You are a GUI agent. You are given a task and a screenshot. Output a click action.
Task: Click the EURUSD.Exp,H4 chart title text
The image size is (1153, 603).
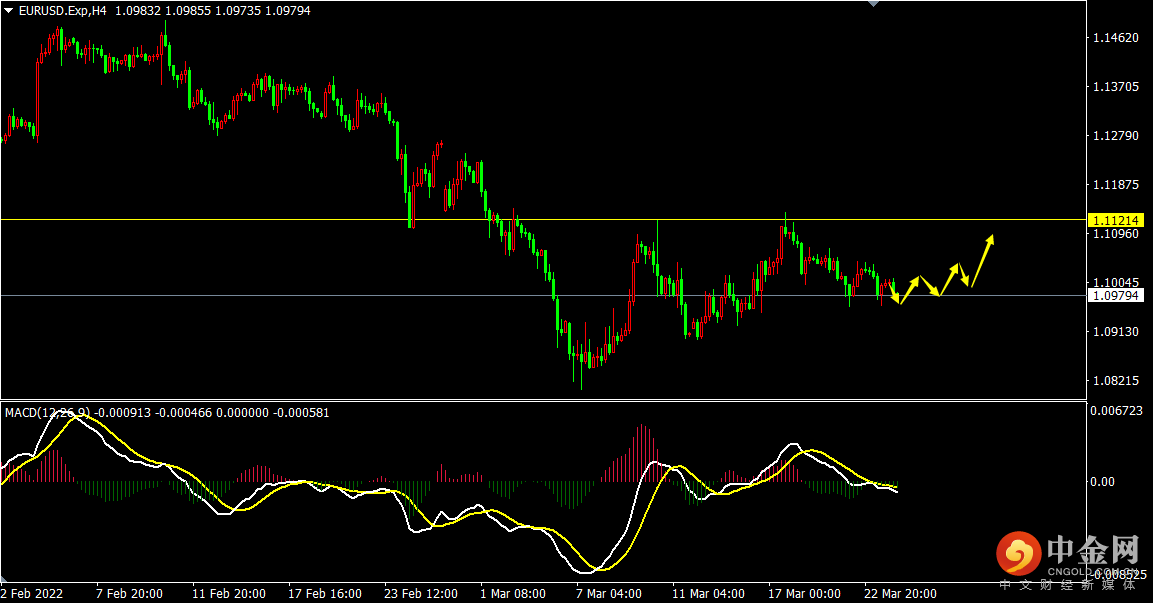pyautogui.click(x=63, y=11)
